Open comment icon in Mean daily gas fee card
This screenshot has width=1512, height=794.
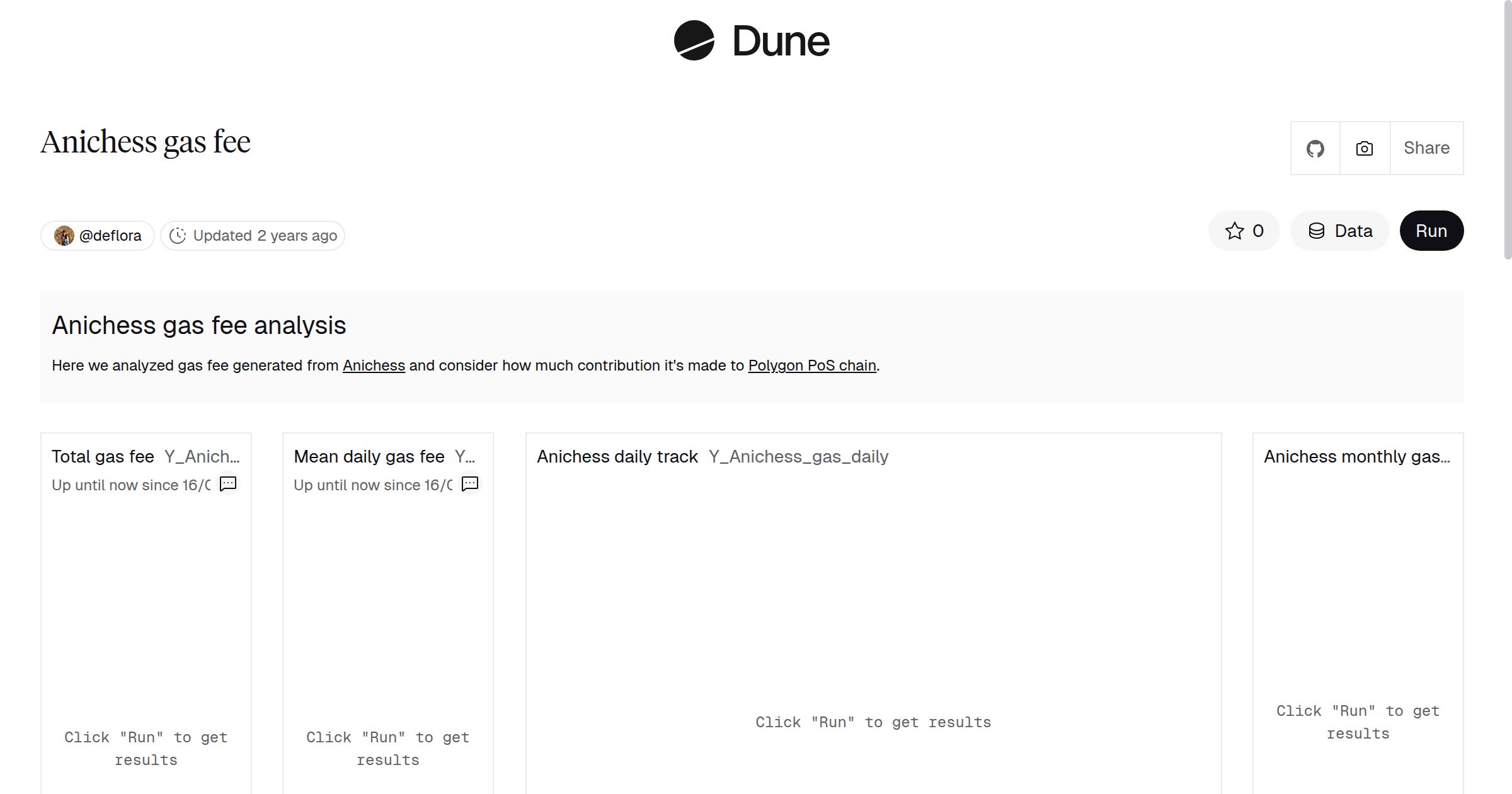[x=469, y=483]
